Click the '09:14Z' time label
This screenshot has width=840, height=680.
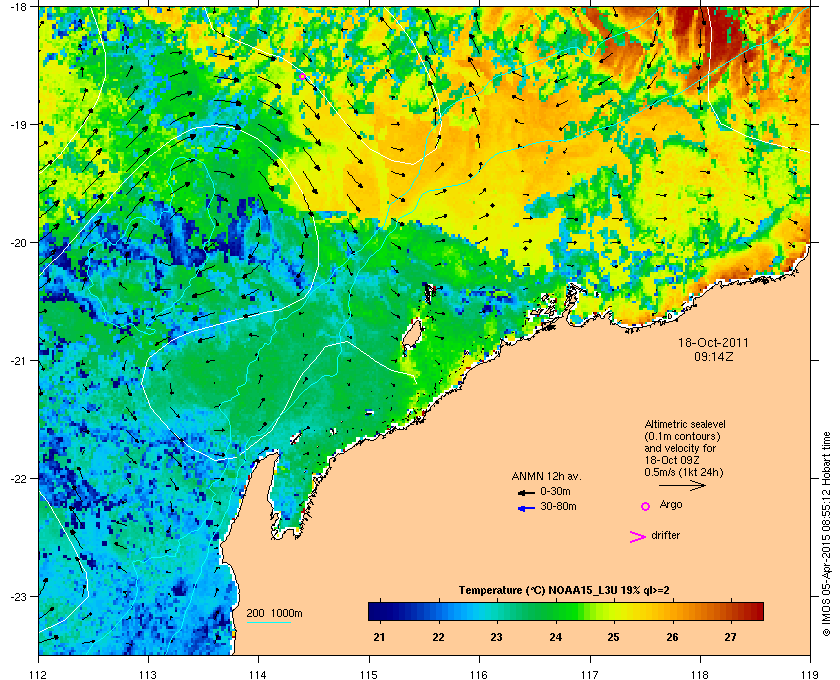(714, 356)
